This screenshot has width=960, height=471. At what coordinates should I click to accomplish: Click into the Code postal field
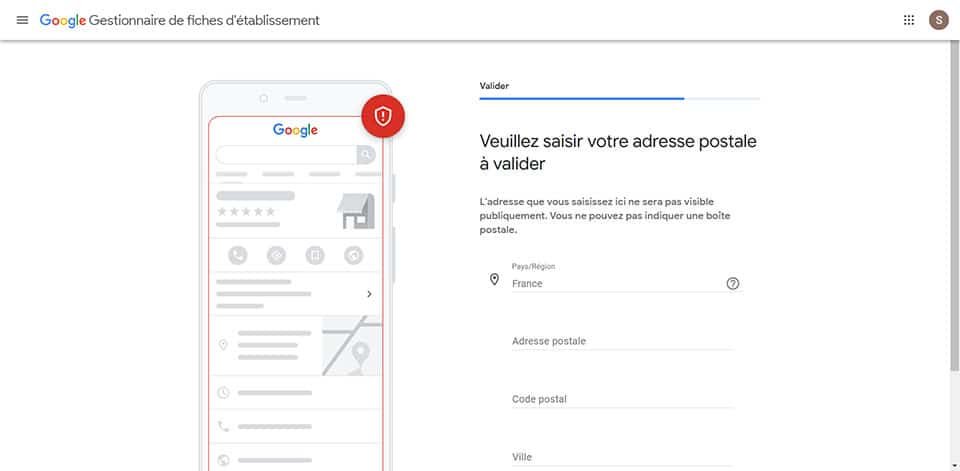tap(622, 399)
